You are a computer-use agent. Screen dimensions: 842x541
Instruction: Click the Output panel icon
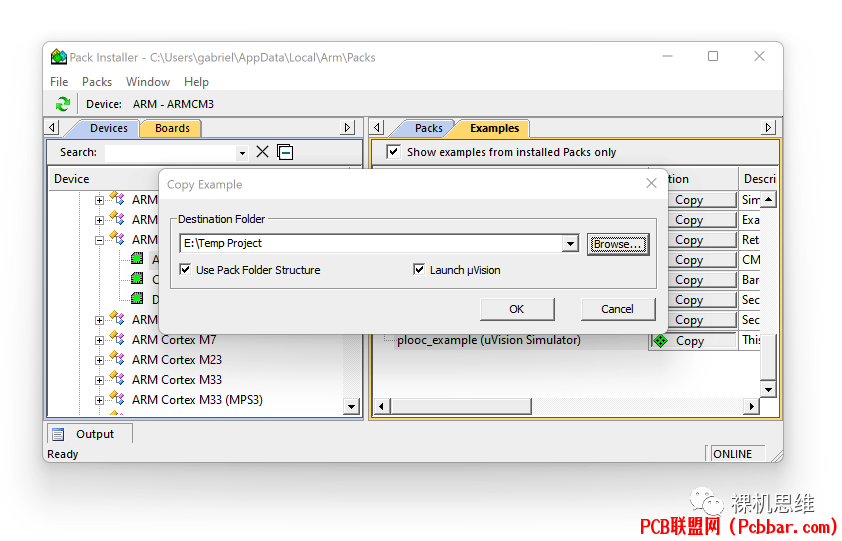pyautogui.click(x=58, y=434)
